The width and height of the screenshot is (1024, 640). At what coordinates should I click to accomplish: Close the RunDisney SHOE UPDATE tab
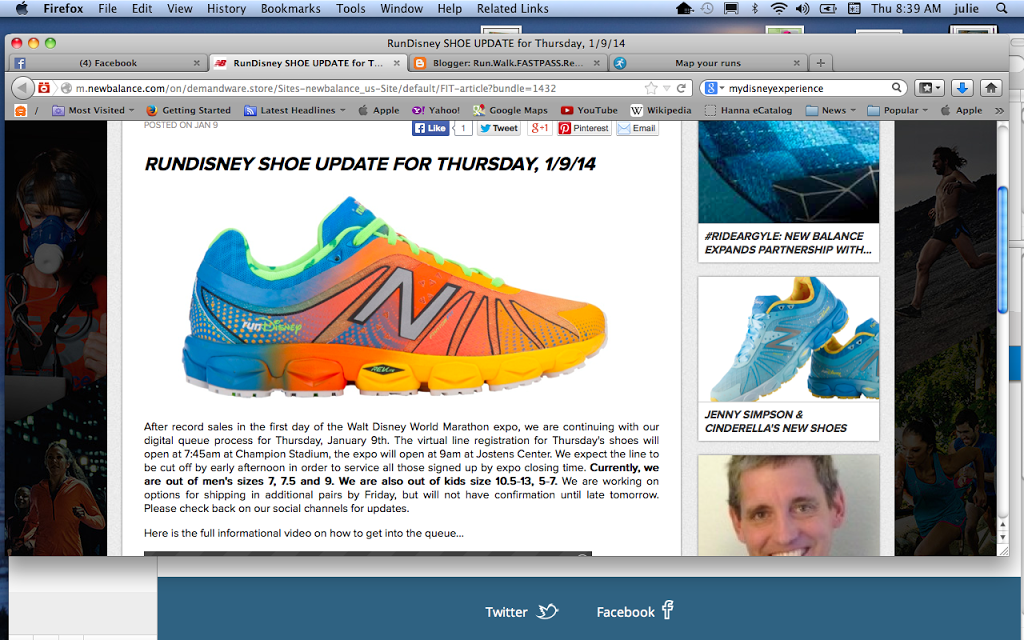click(396, 63)
